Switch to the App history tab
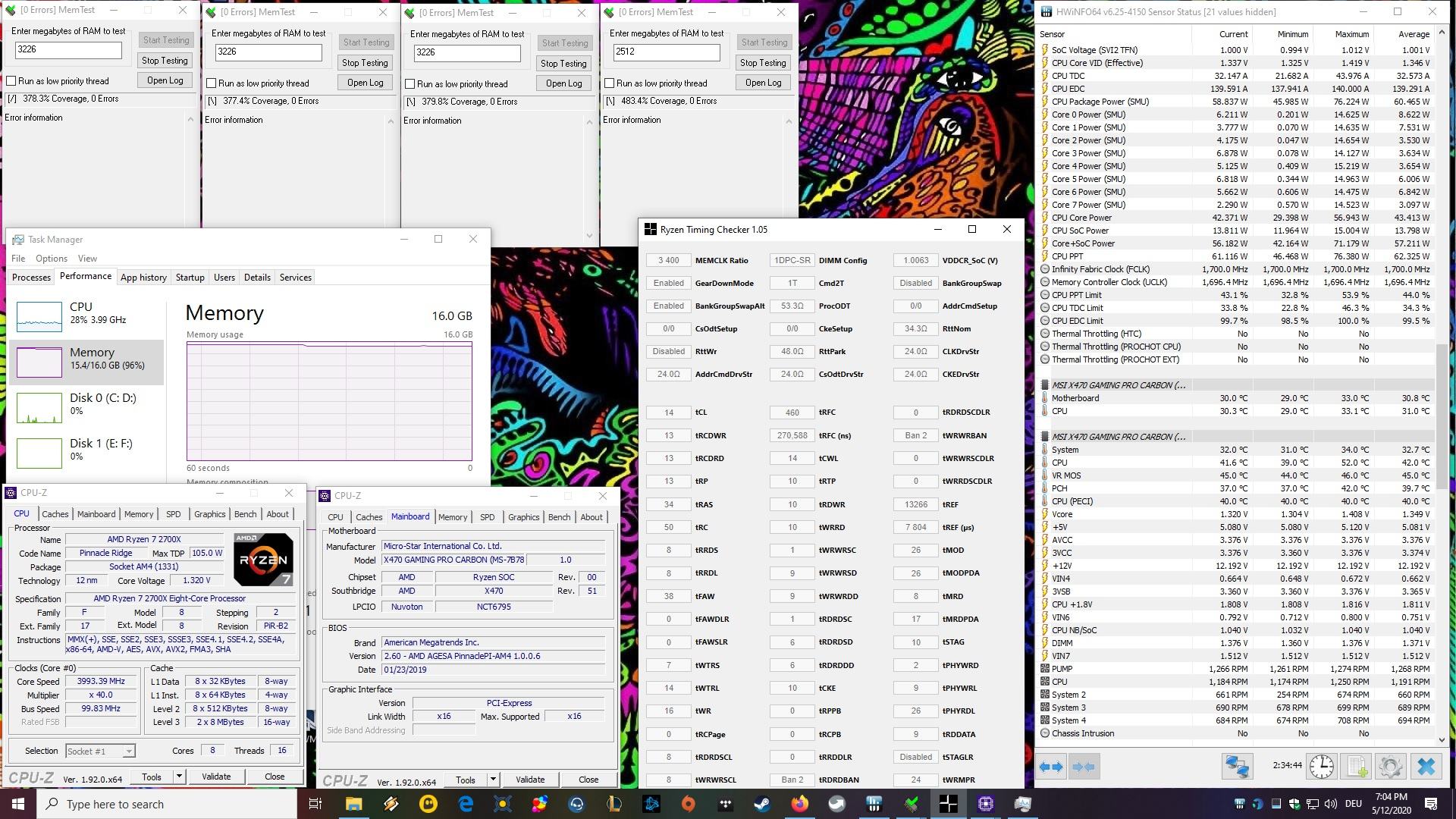 (143, 278)
